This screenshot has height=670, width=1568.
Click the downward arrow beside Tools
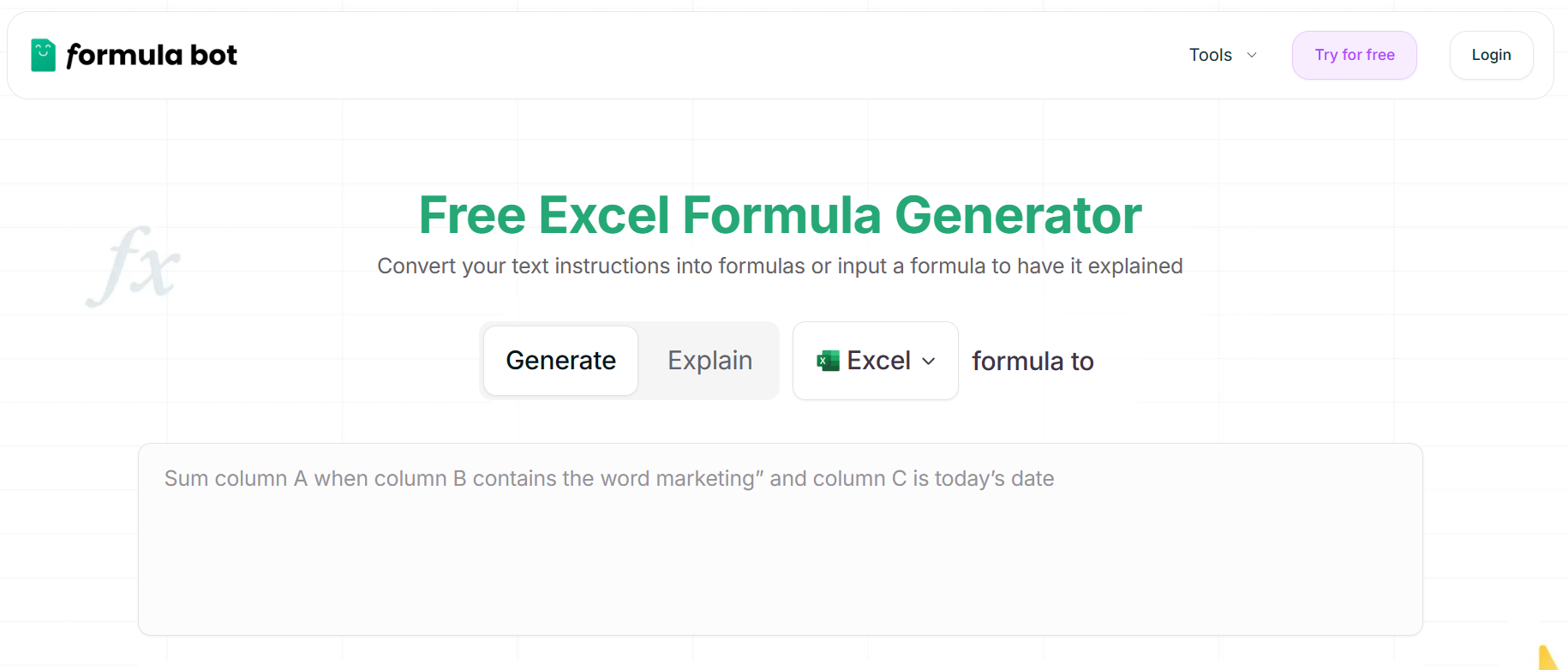point(1251,55)
